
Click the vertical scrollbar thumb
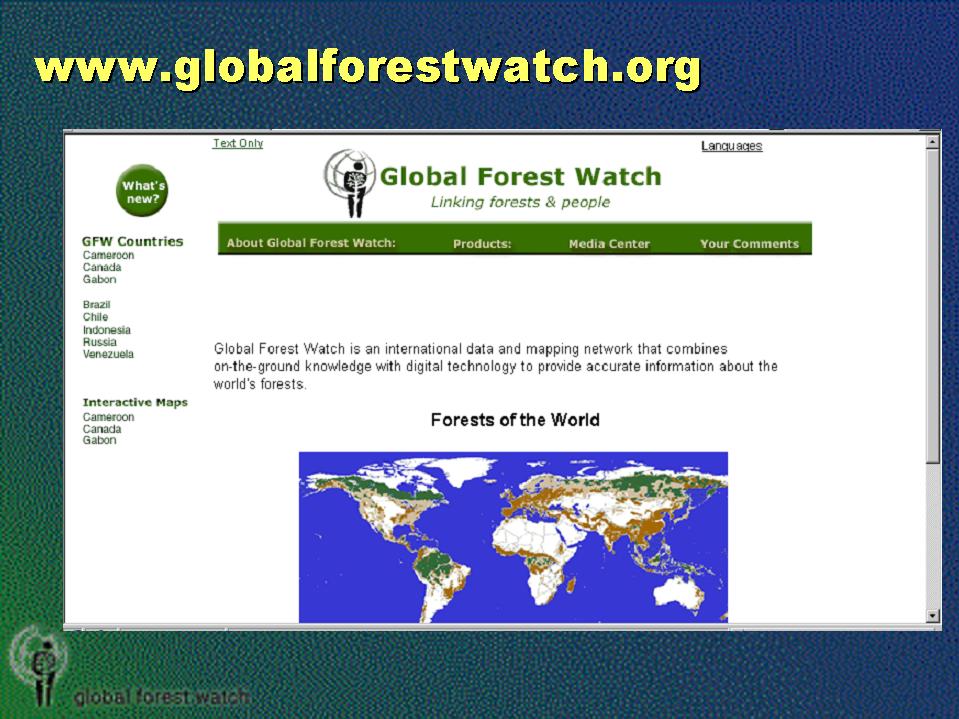click(933, 306)
